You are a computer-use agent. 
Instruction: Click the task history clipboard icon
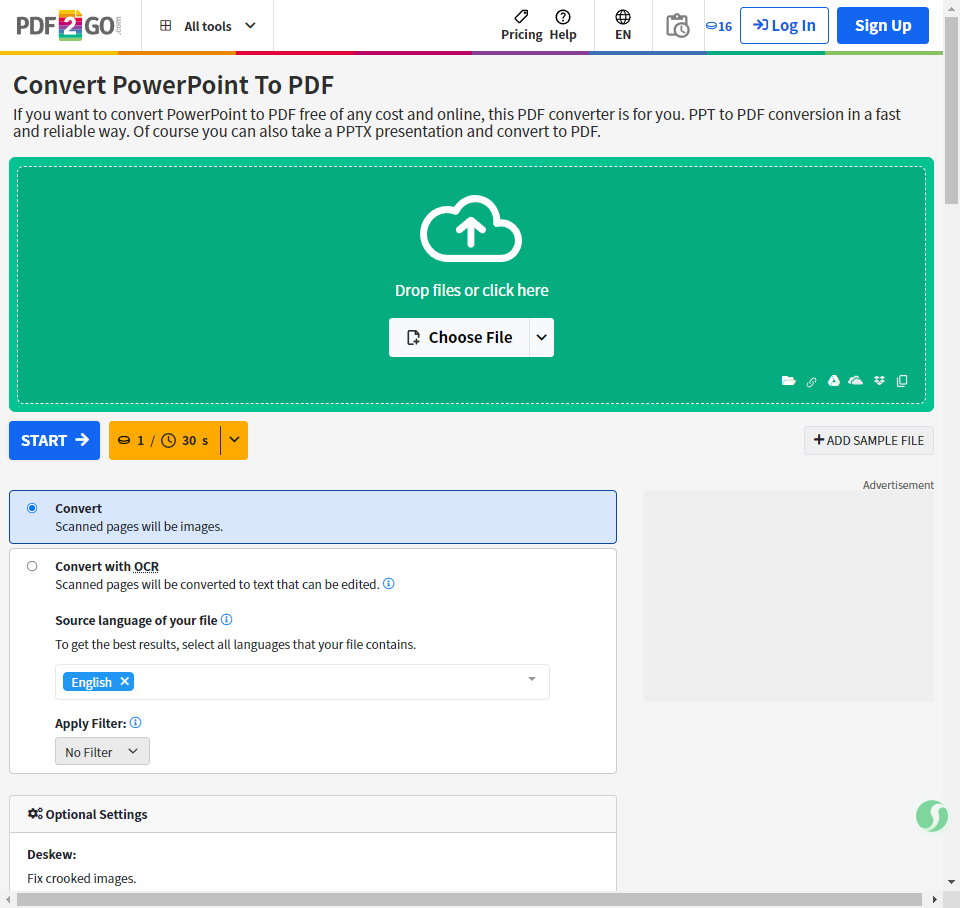tap(678, 26)
